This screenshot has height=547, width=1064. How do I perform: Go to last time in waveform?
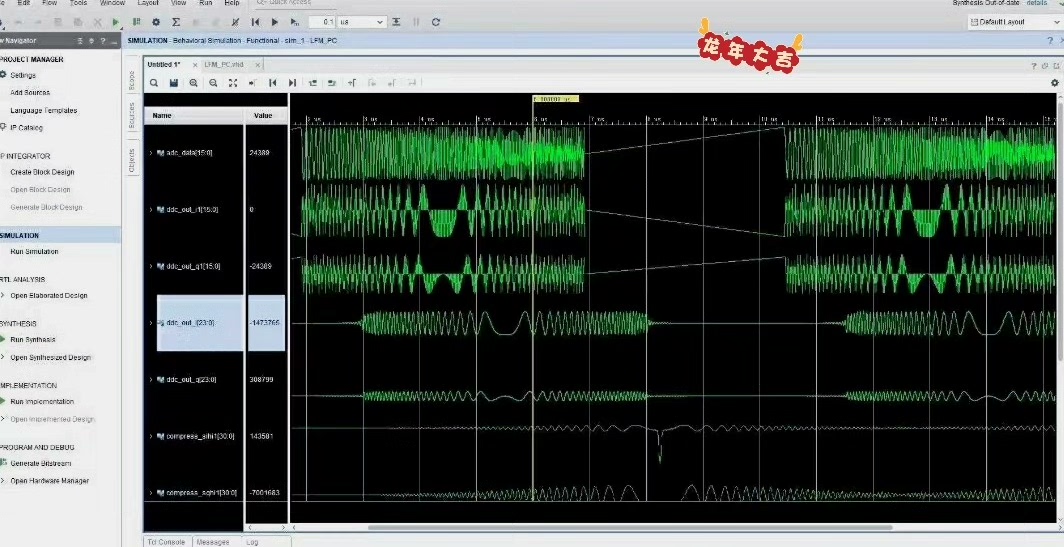click(x=292, y=83)
